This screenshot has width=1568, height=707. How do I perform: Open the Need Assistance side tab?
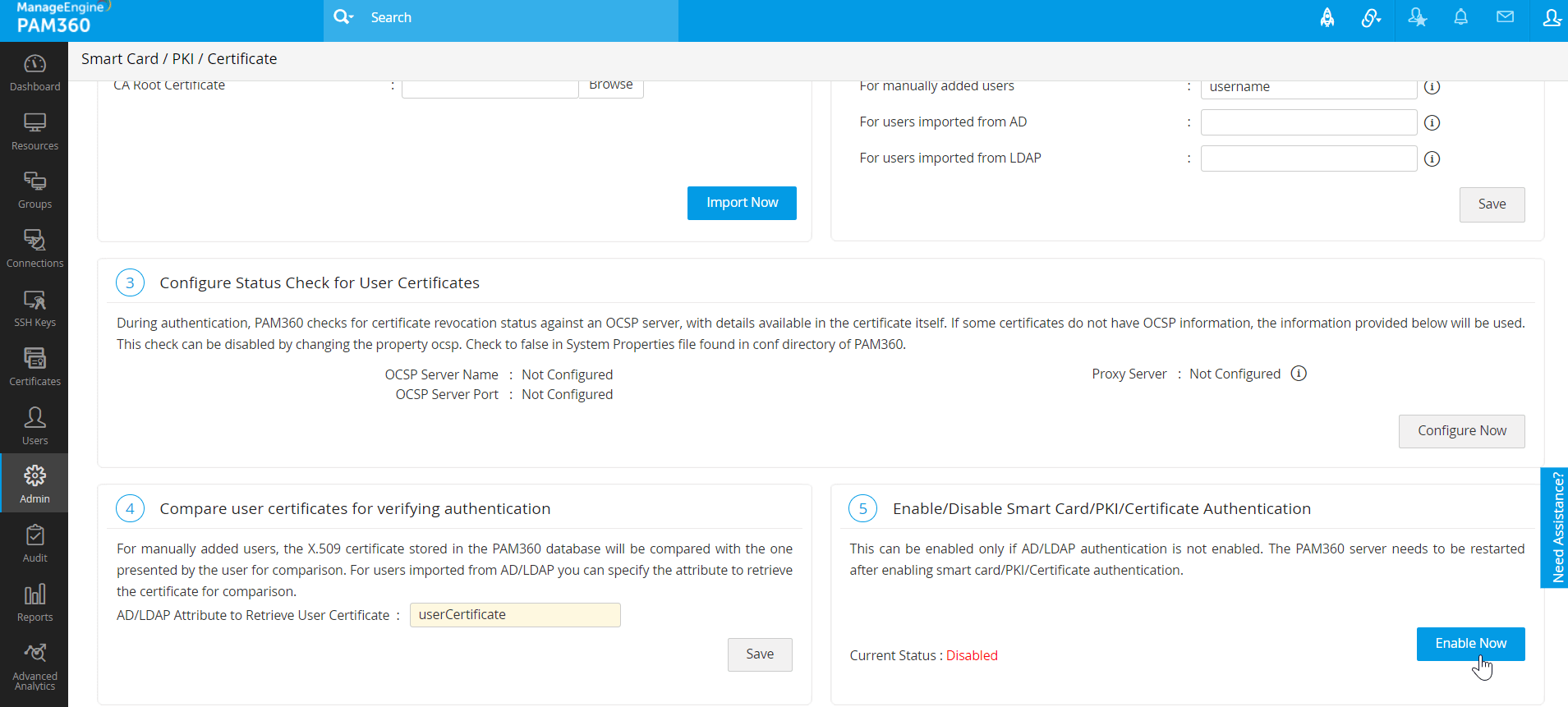tap(1555, 527)
